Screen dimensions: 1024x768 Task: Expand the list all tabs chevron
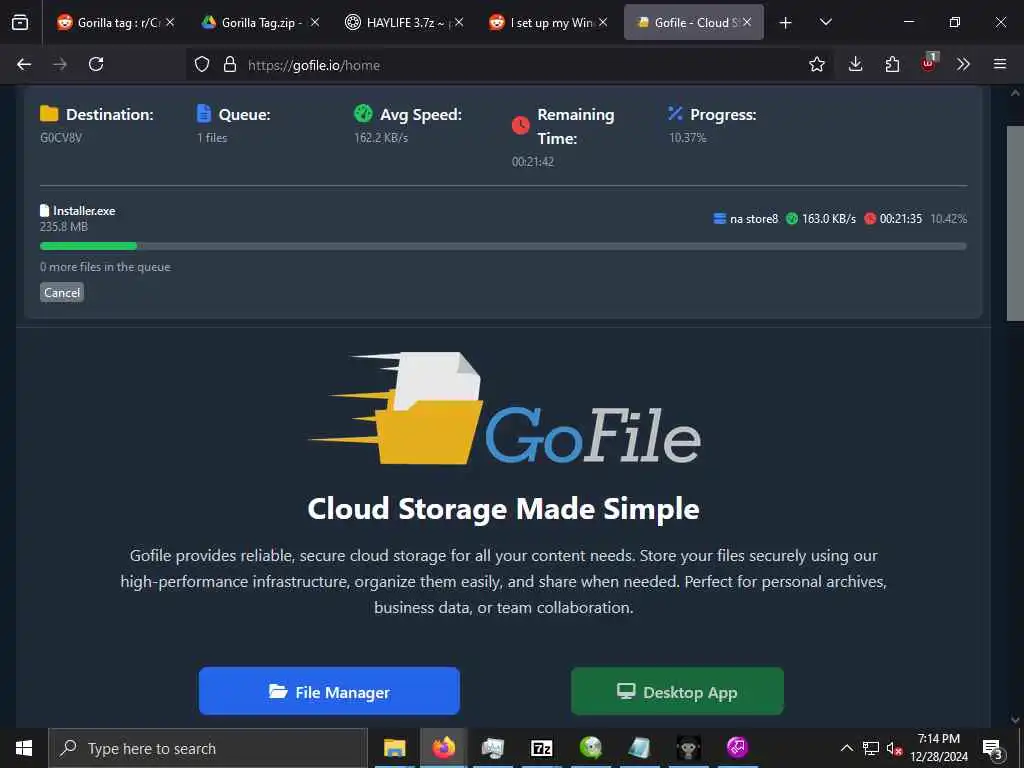click(x=825, y=22)
